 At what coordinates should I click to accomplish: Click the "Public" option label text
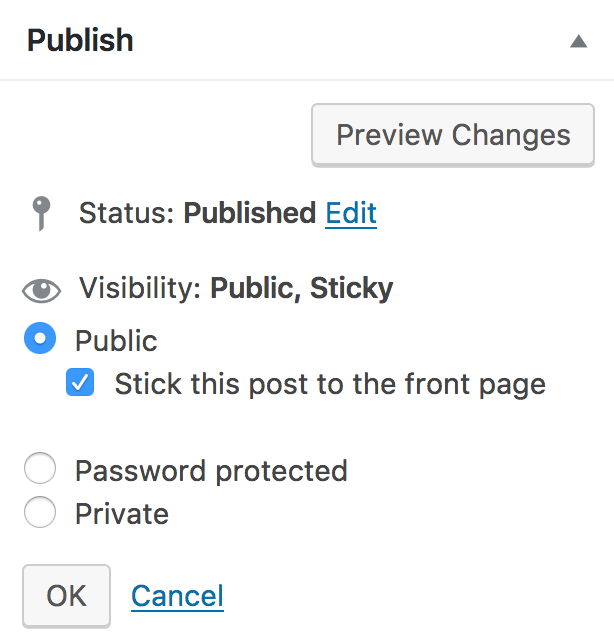coord(116,341)
